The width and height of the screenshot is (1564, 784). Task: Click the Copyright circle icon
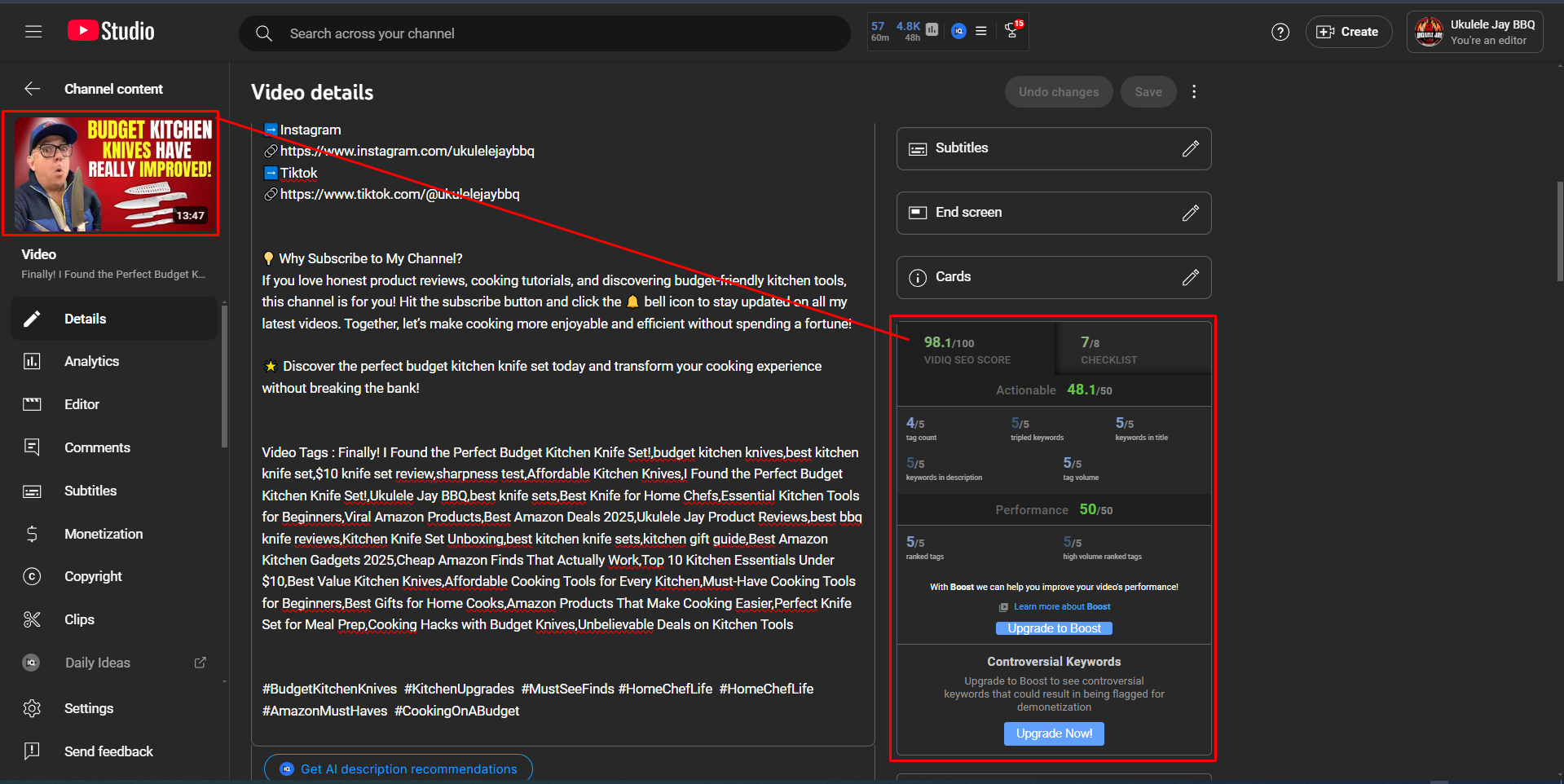click(x=32, y=576)
